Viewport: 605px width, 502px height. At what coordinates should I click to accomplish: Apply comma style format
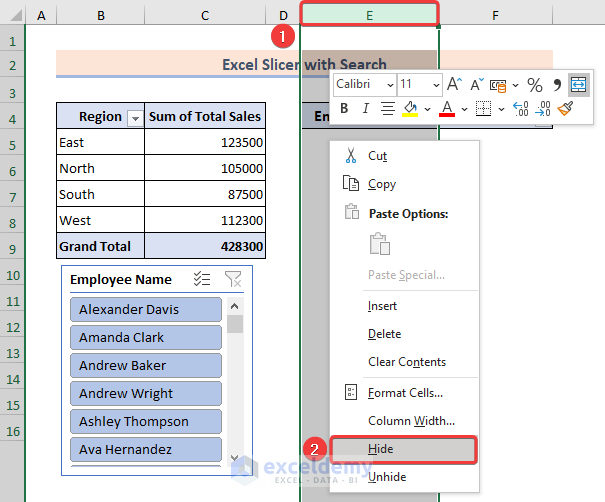click(x=556, y=85)
